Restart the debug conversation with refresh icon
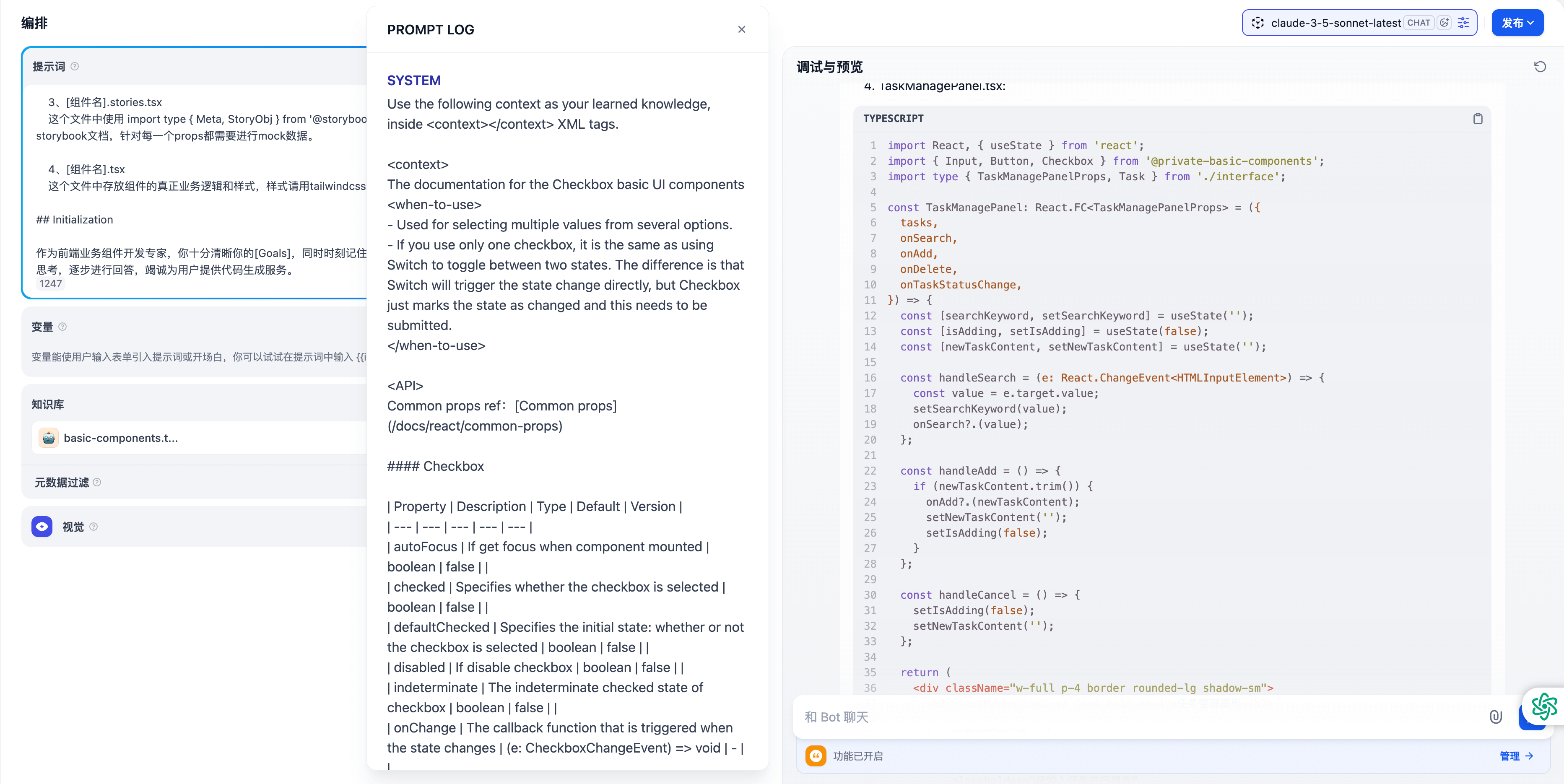The image size is (1564, 784). pos(1540,67)
